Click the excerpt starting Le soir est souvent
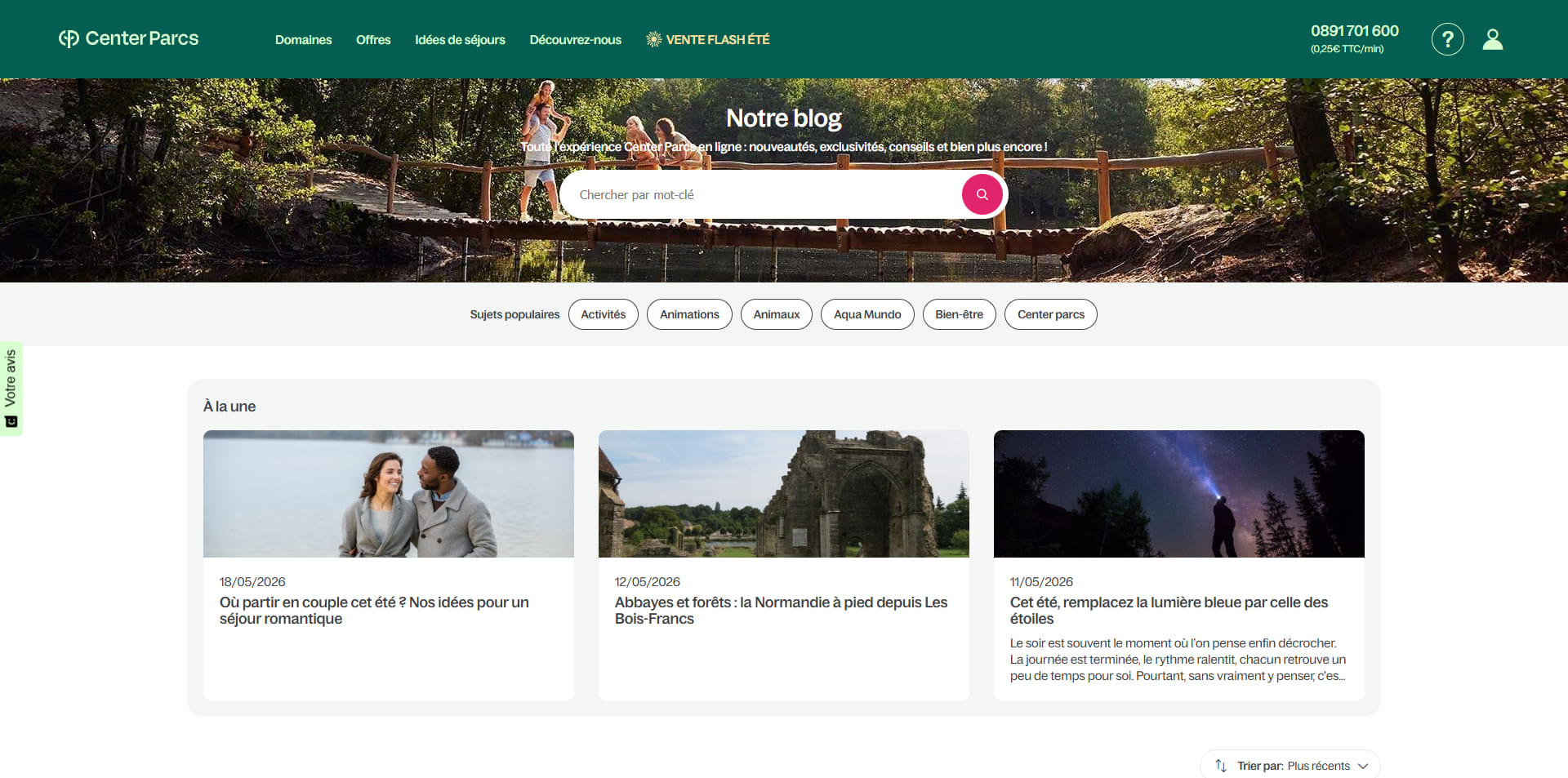 pyautogui.click(x=1178, y=660)
